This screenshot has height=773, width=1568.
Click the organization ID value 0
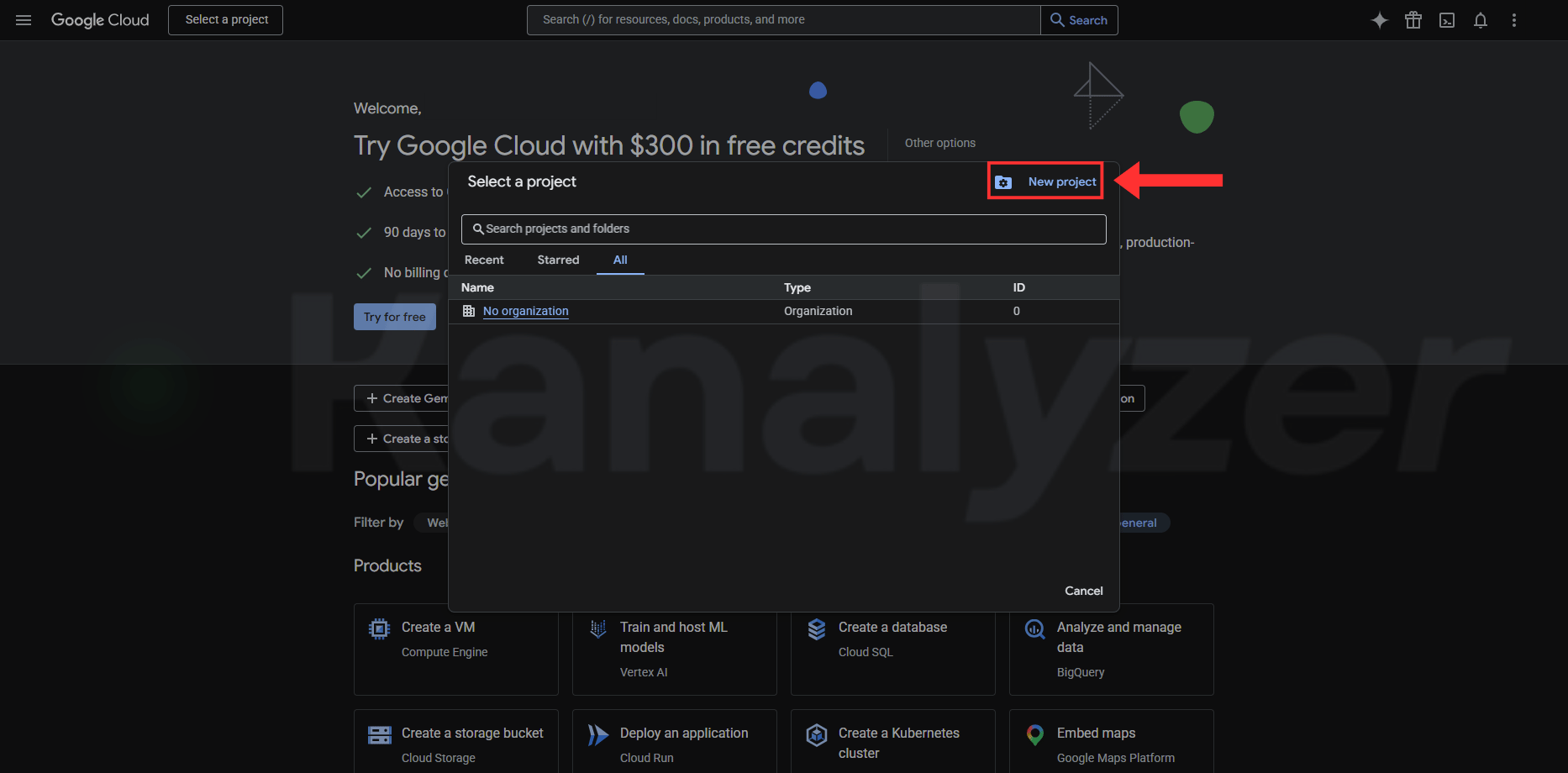click(x=1017, y=311)
